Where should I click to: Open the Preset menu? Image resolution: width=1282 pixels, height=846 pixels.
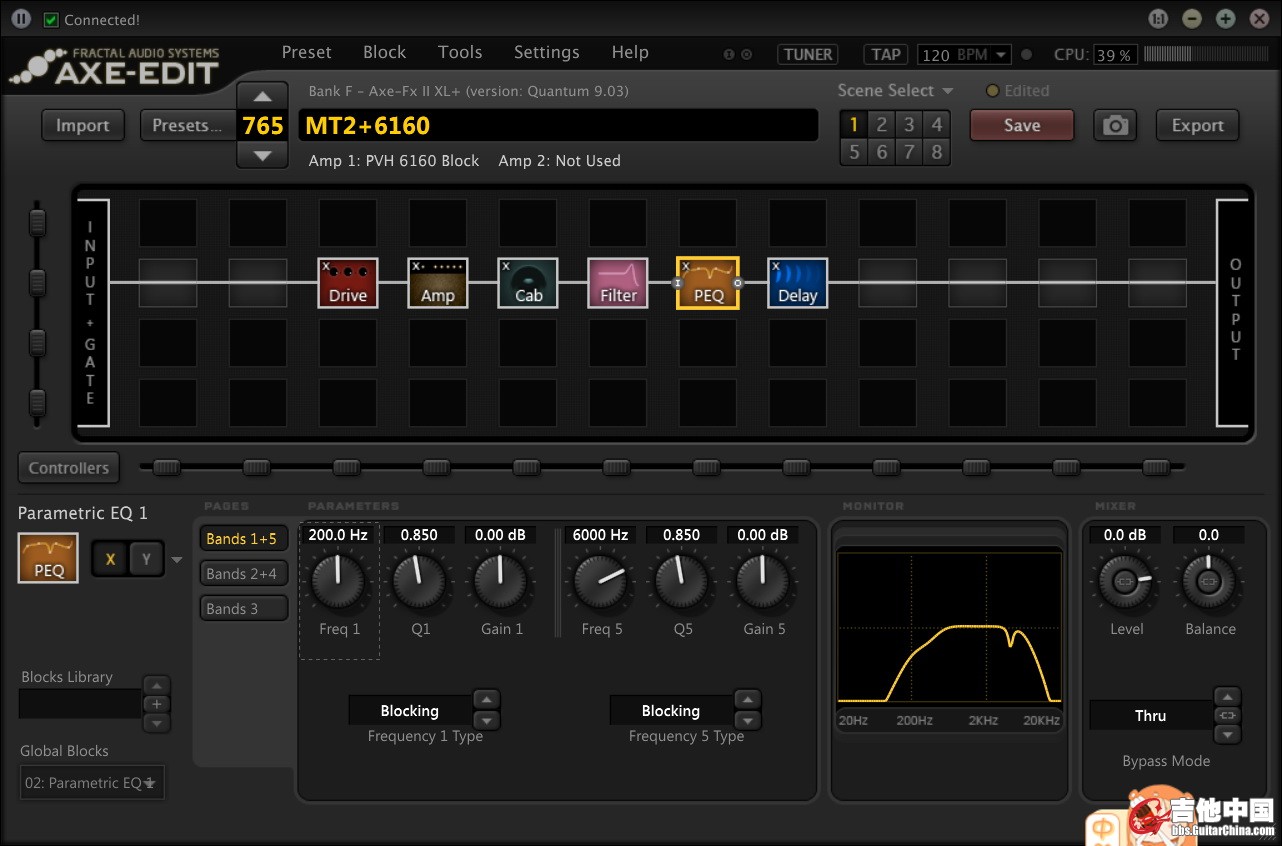(306, 52)
